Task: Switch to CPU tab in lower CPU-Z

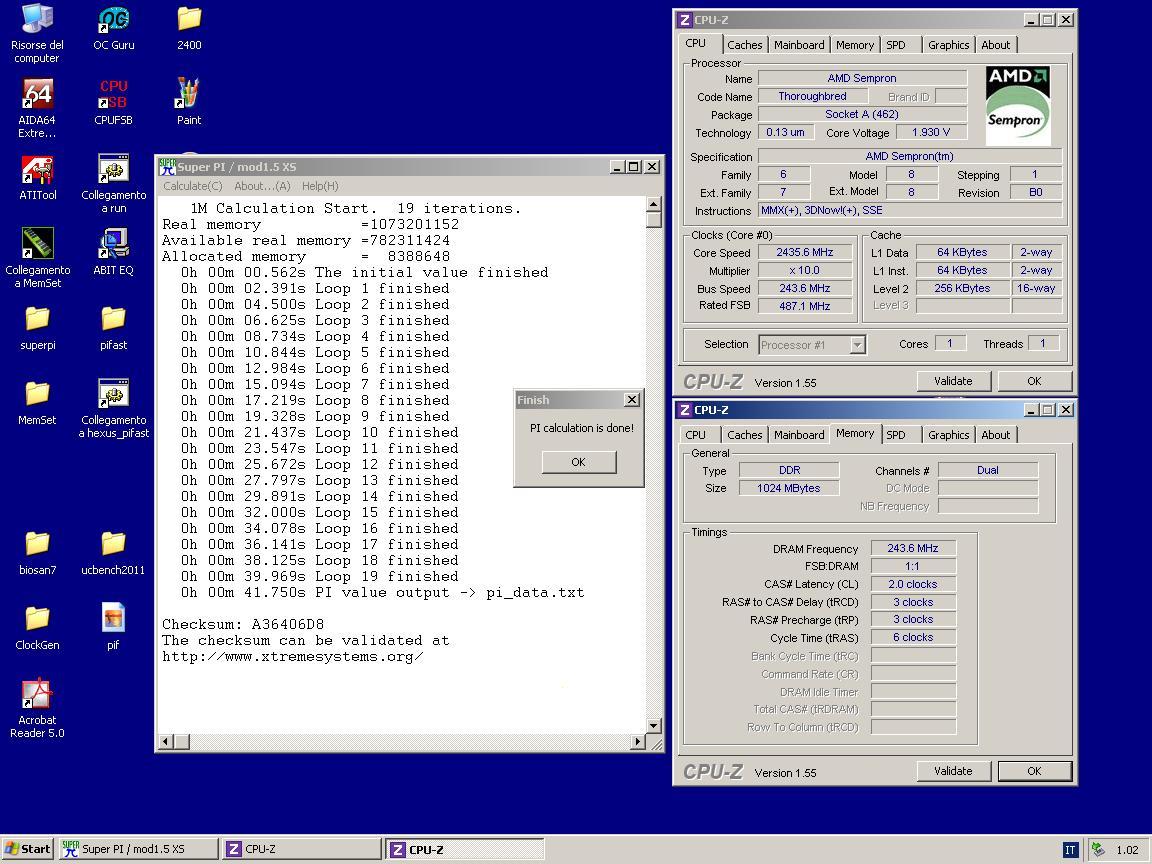Action: coord(696,435)
